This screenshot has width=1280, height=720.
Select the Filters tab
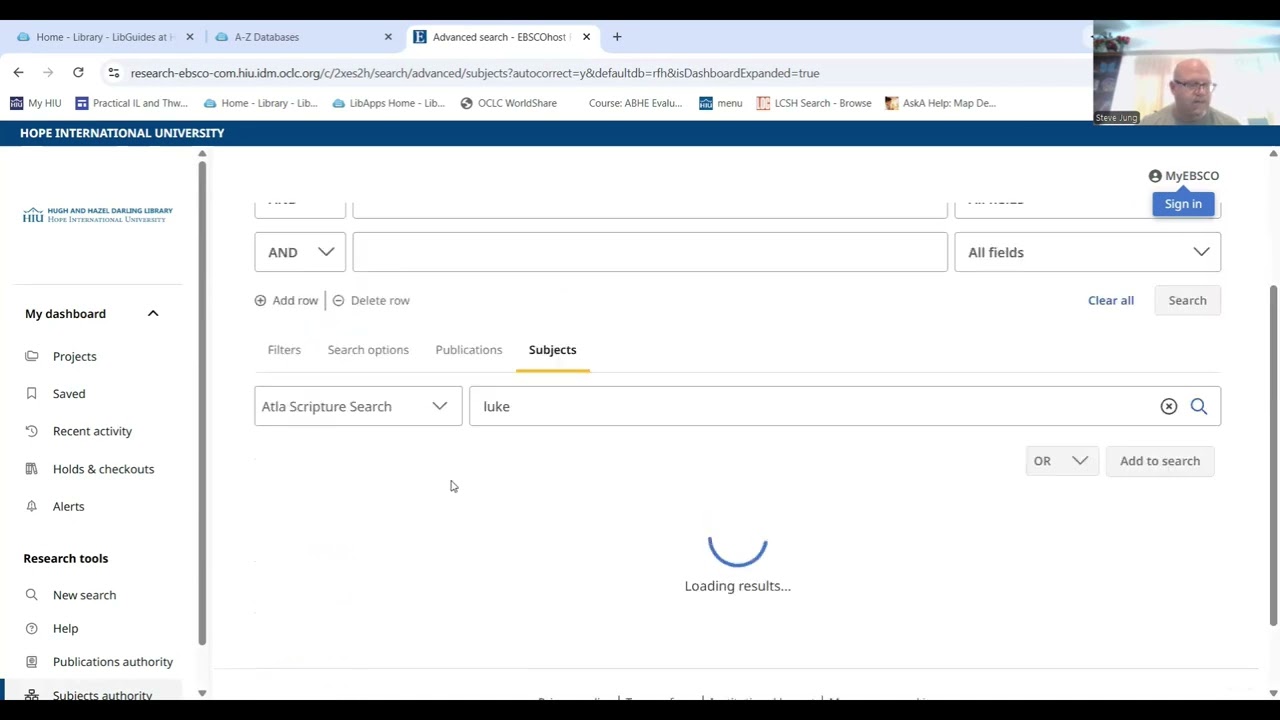pyautogui.click(x=284, y=350)
